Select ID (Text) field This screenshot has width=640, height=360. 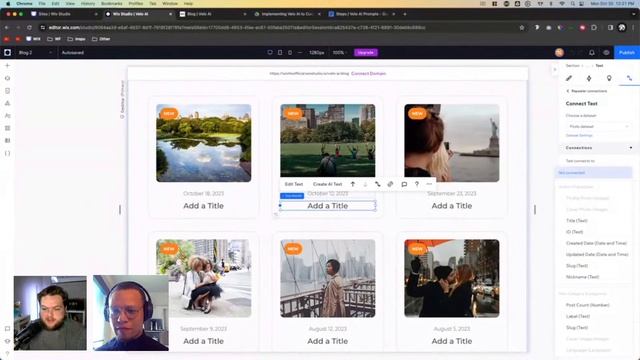coord(574,232)
